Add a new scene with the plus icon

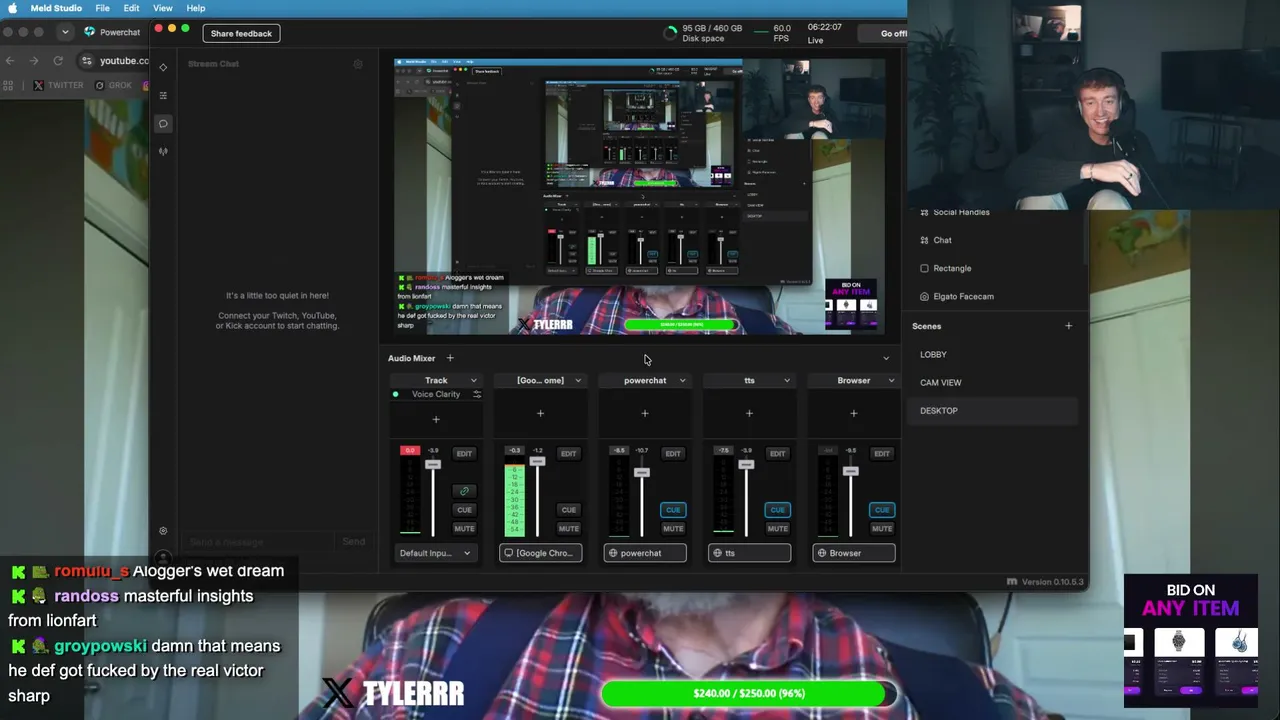pos(1068,326)
